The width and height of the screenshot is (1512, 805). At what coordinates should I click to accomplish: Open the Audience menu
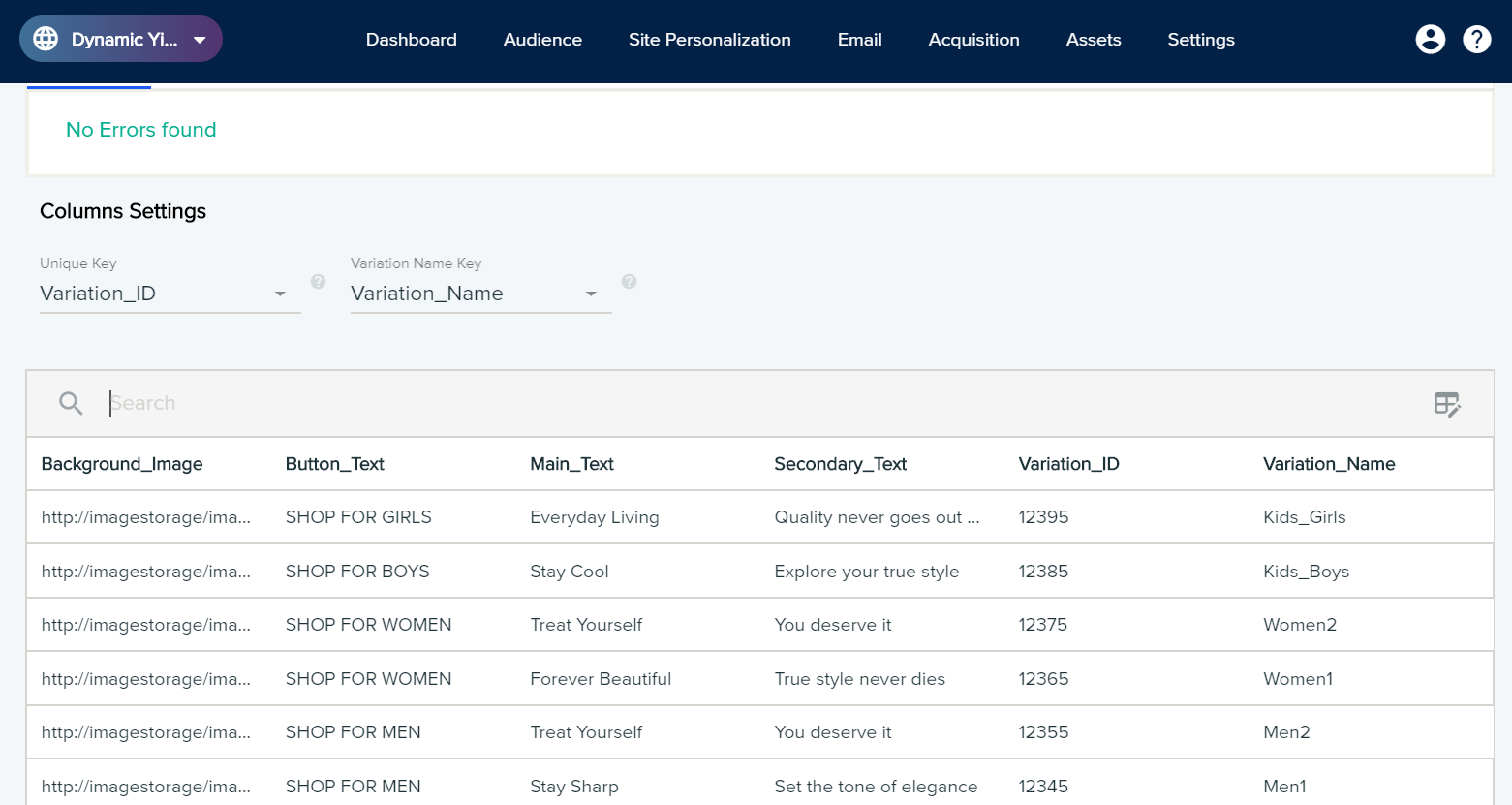tap(542, 40)
